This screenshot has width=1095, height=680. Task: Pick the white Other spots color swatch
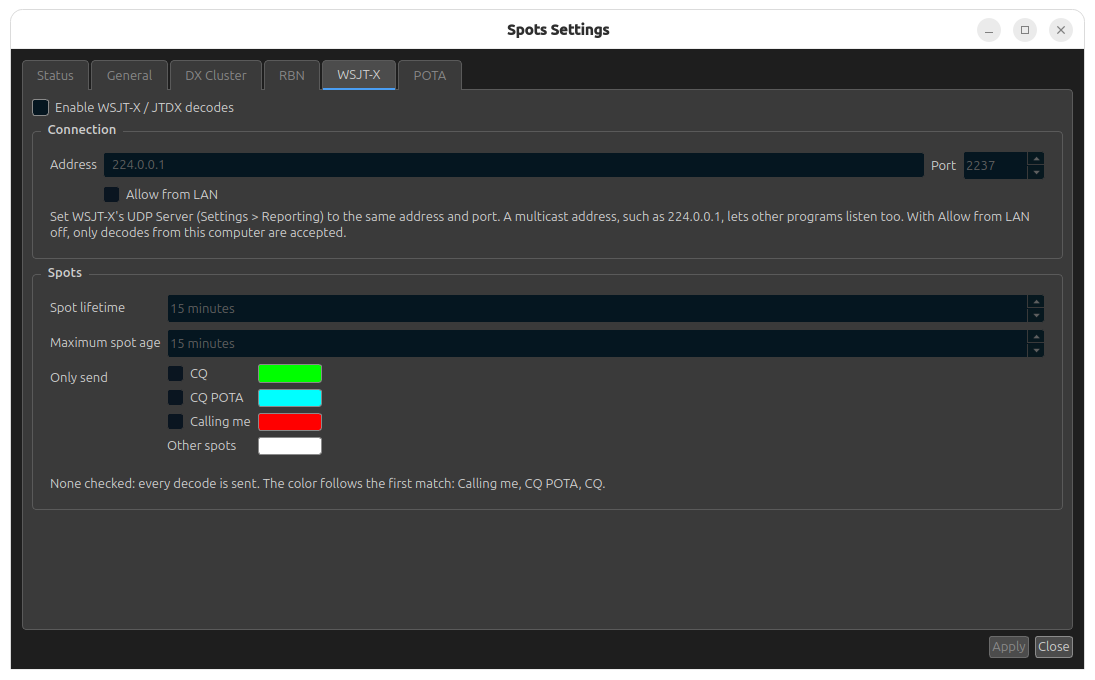[x=290, y=445]
